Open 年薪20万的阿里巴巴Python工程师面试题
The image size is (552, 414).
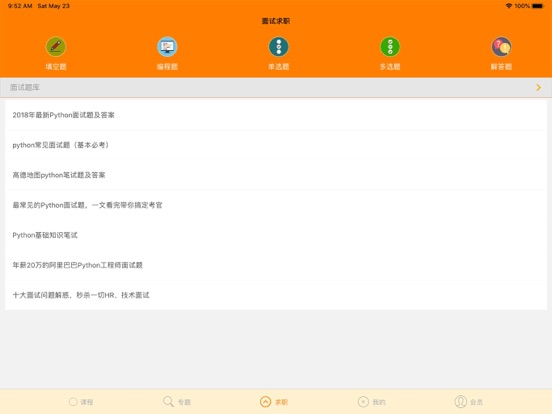pyautogui.click(x=276, y=265)
